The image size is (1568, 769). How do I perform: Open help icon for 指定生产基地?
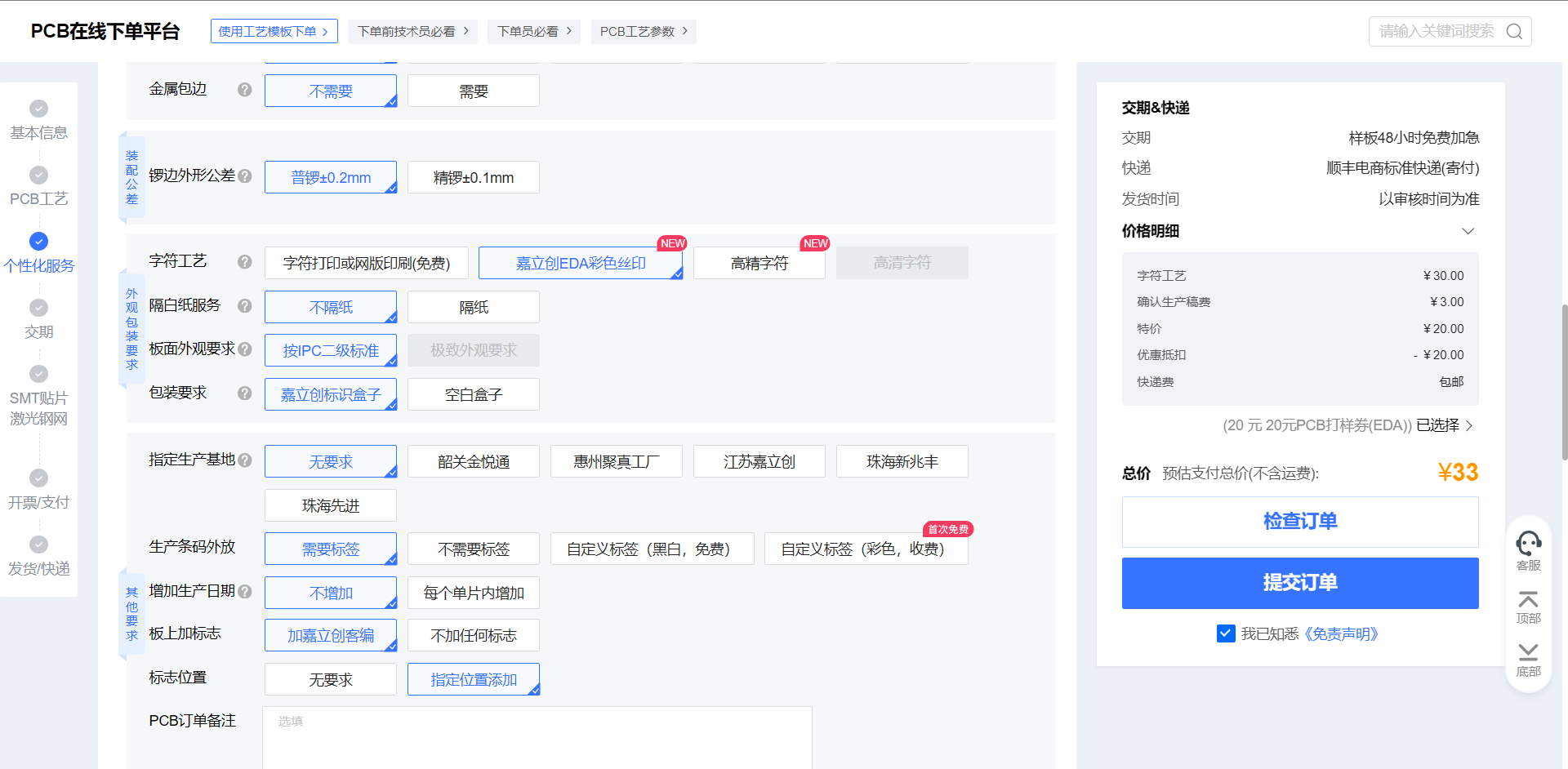coord(244,460)
